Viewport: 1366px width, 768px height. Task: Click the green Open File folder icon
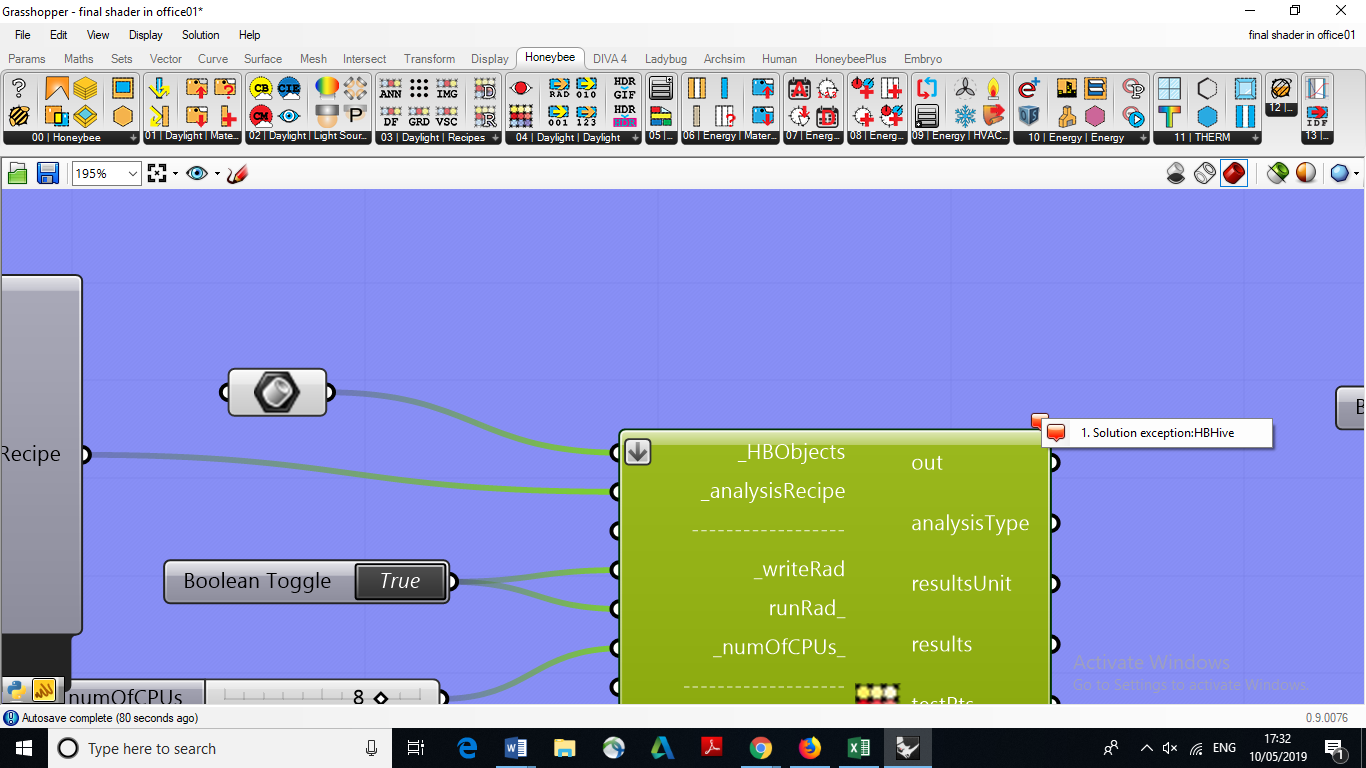pos(17,174)
